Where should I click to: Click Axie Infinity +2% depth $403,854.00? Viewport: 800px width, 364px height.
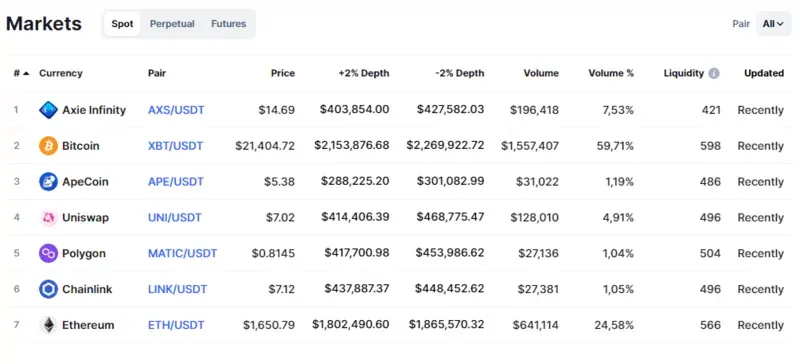[x=355, y=110]
